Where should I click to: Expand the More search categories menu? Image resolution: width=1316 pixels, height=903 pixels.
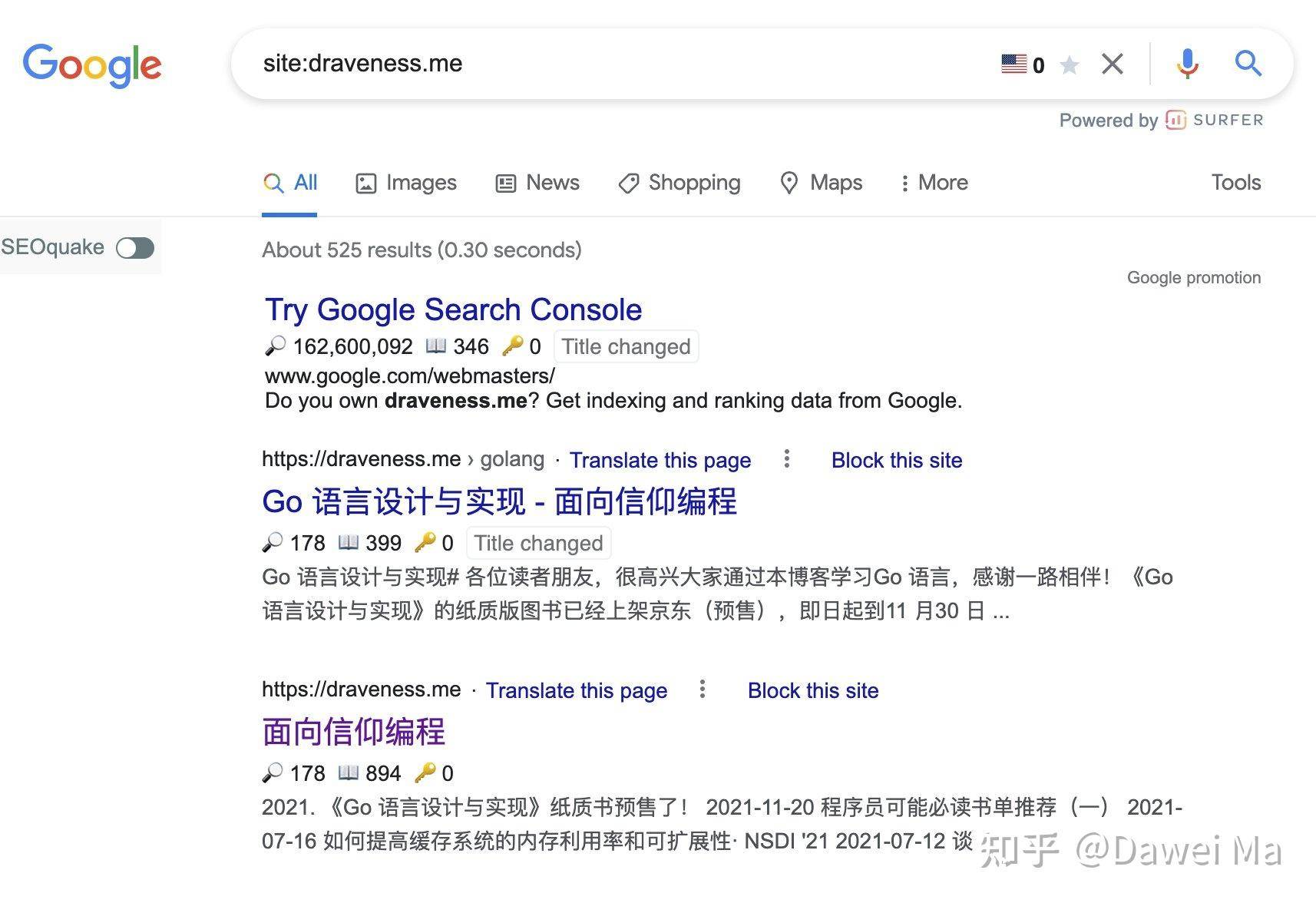tap(934, 183)
